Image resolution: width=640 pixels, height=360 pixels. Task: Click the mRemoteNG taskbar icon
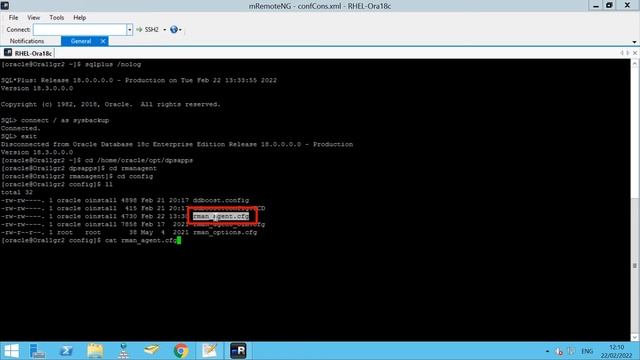coord(238,351)
